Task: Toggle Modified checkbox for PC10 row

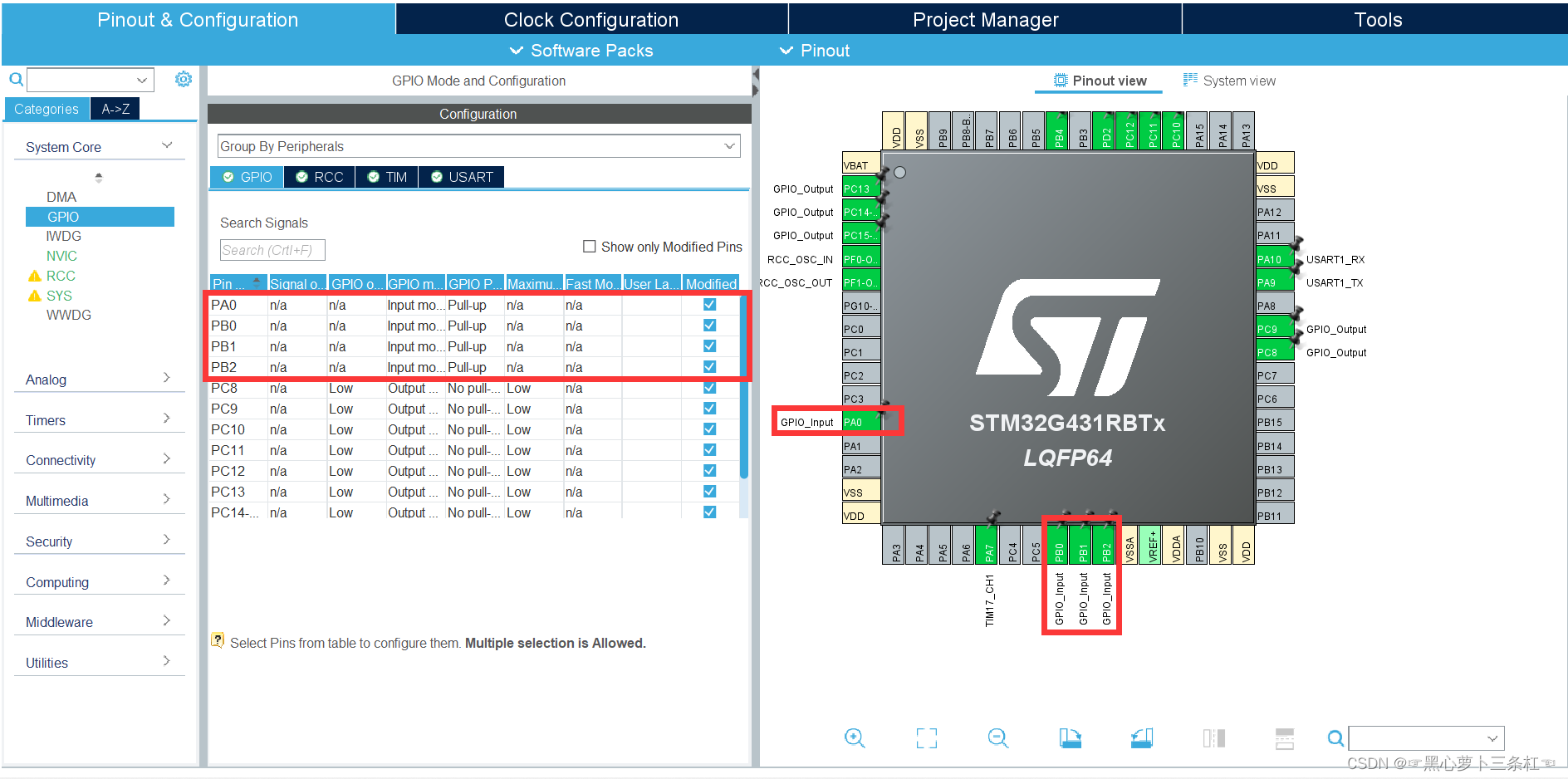Action: (709, 429)
